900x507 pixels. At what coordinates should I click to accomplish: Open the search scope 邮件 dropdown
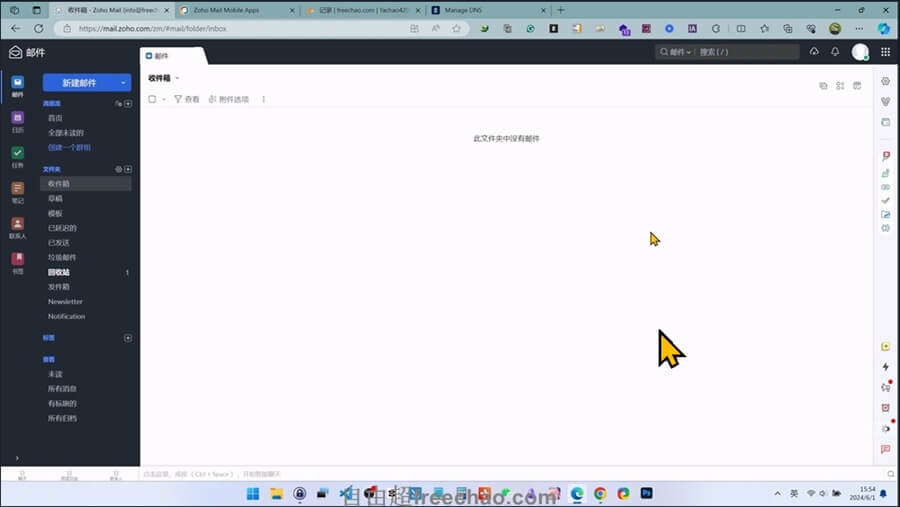pyautogui.click(x=676, y=52)
